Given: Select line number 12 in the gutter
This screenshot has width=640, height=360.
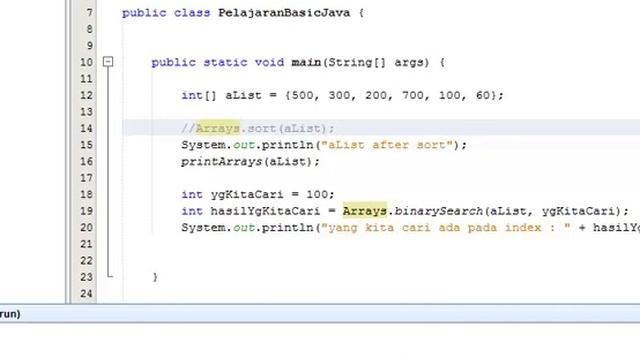Looking at the screenshot, I should tap(86, 96).
